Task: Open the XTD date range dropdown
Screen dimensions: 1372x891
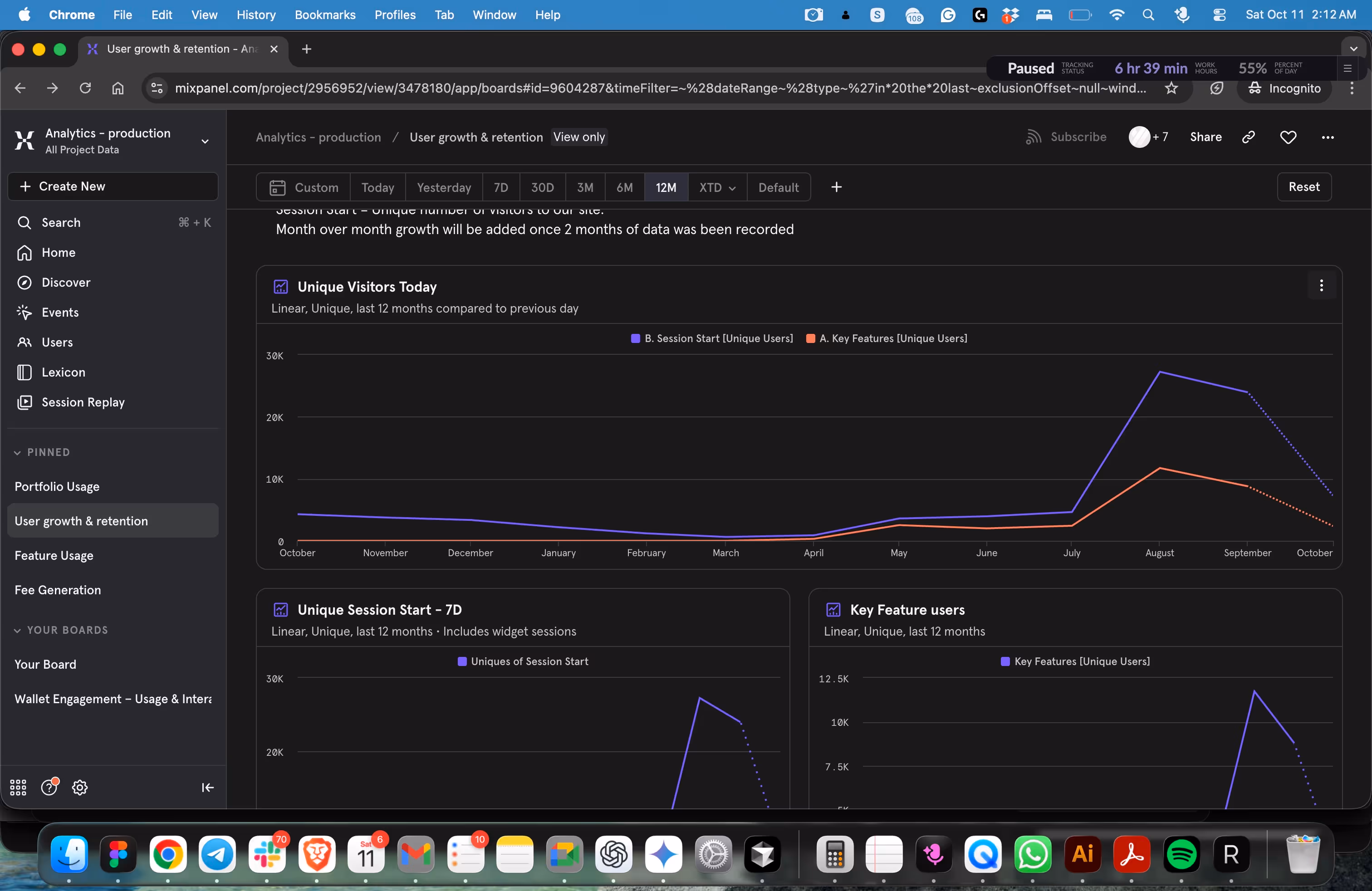Action: (717, 187)
